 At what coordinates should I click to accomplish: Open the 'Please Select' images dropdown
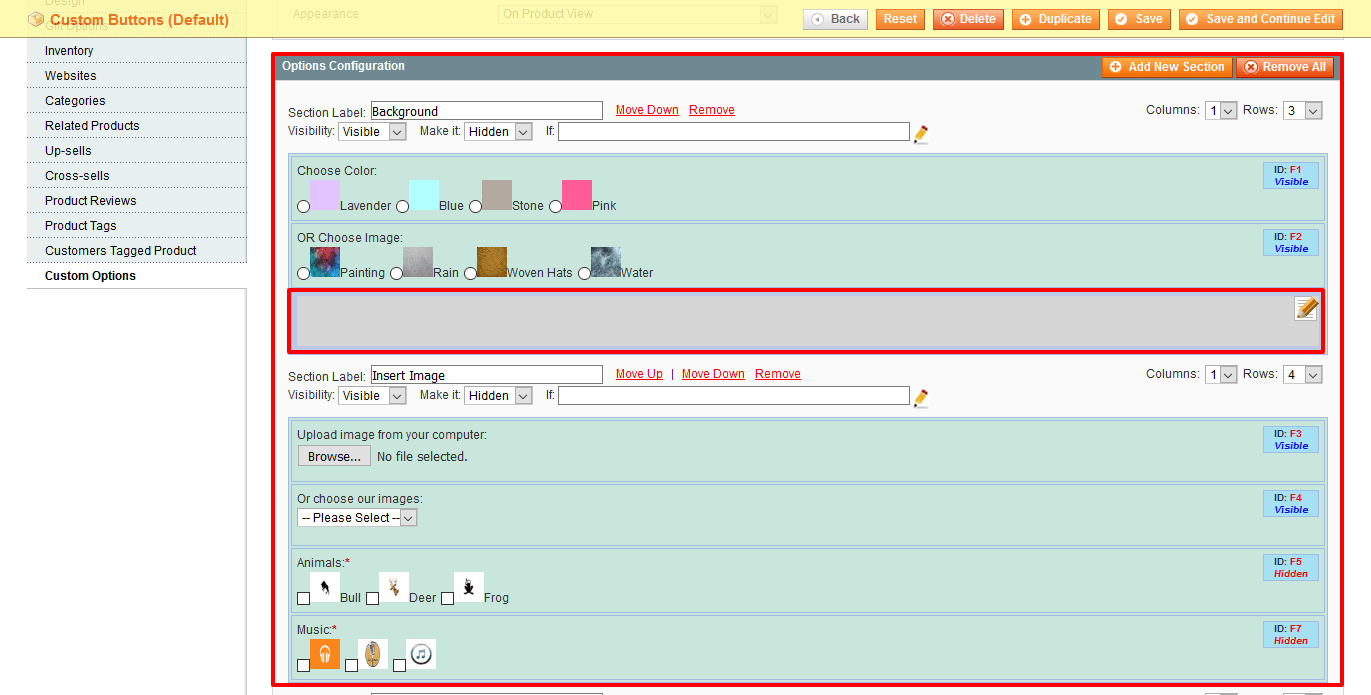tap(357, 518)
